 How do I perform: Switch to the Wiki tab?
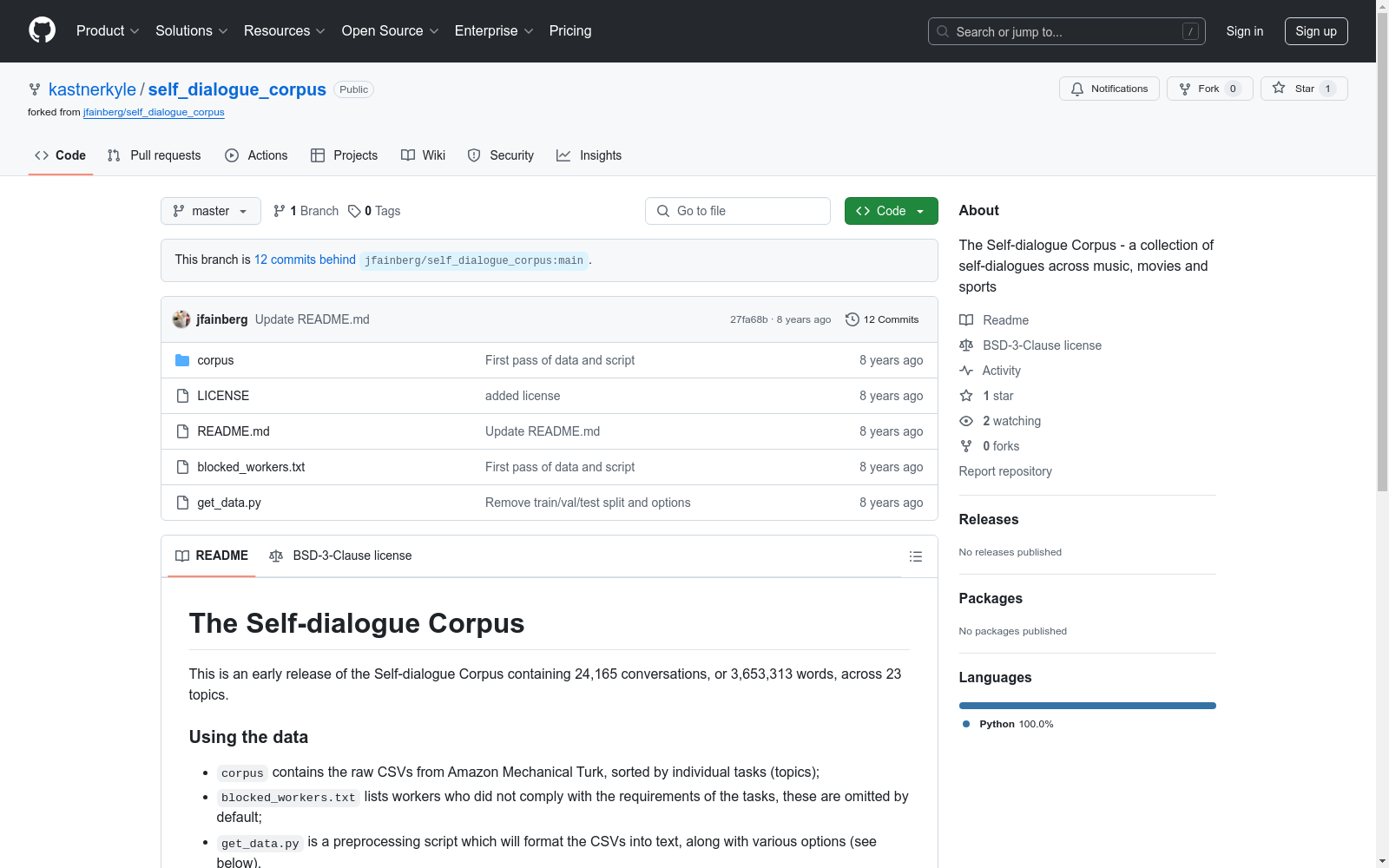(423, 155)
